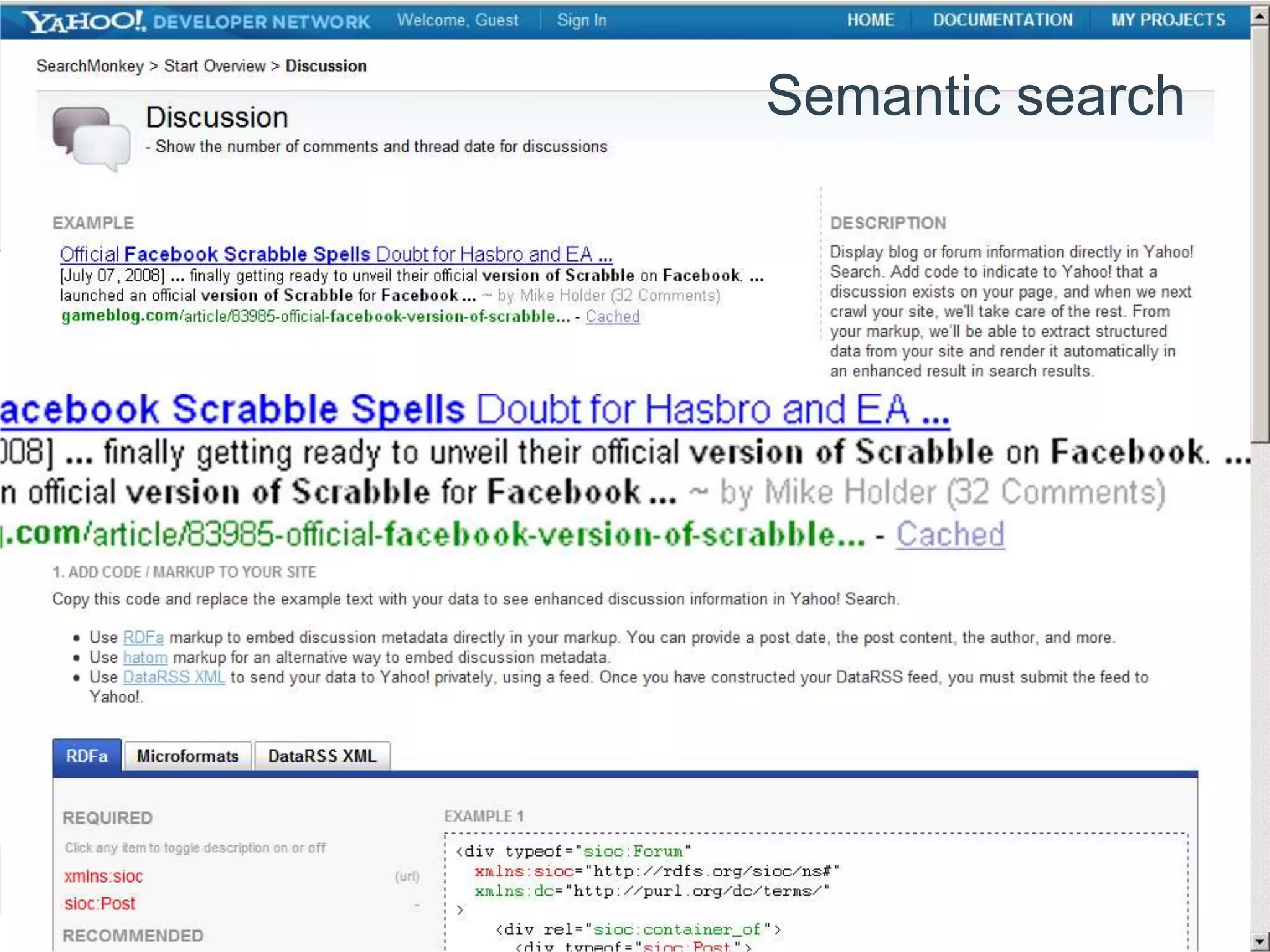Click the rel="sioc:container_of" code line
The height and width of the screenshot is (952, 1270).
tap(638, 930)
